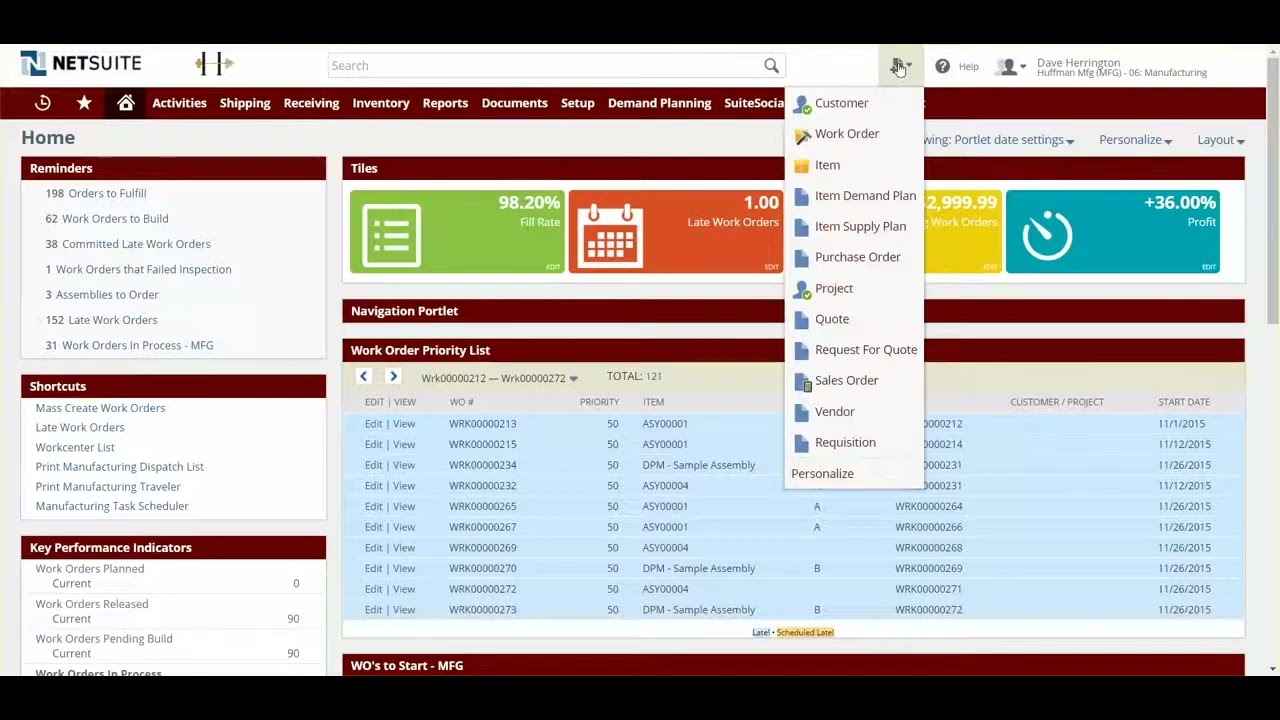This screenshot has height=720, width=1280.
Task: Click the Late Work Orders calendar tile icon
Action: point(610,235)
